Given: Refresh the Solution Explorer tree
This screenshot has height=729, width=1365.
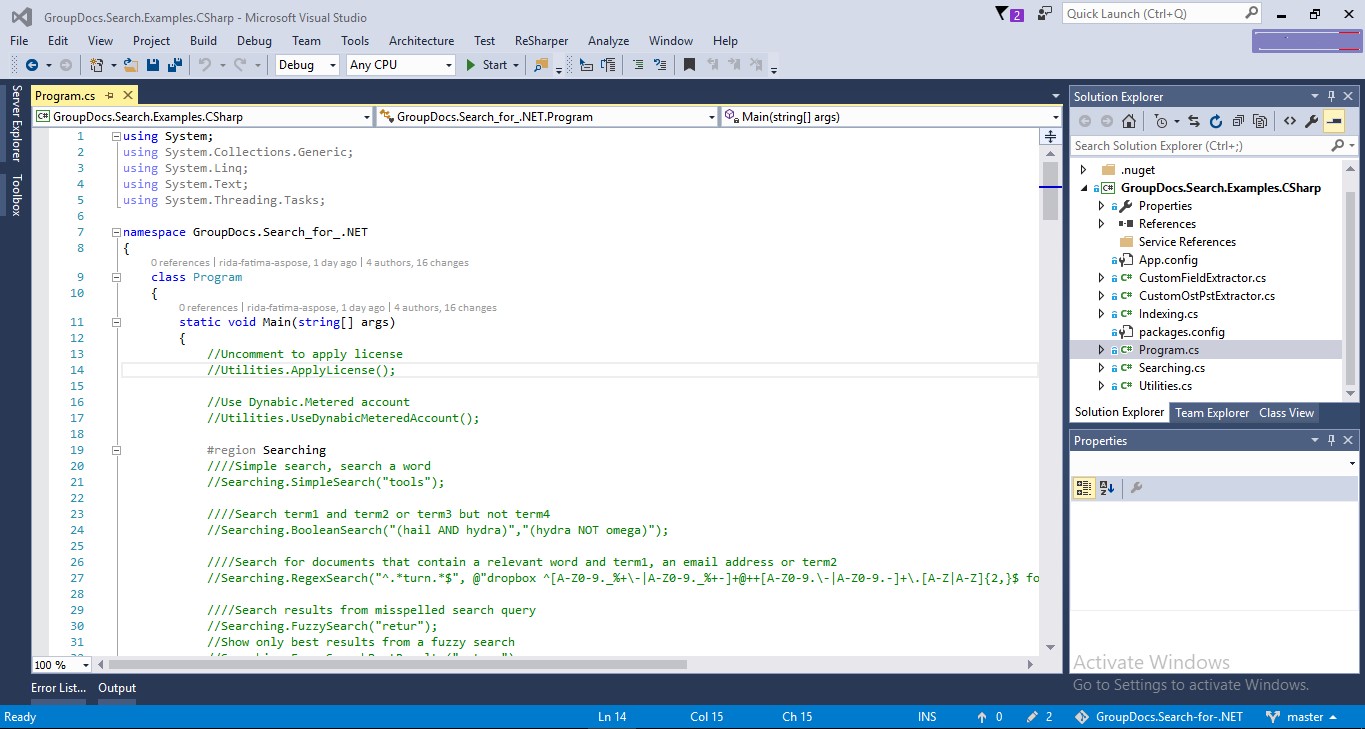Looking at the screenshot, I should pyautogui.click(x=1216, y=121).
